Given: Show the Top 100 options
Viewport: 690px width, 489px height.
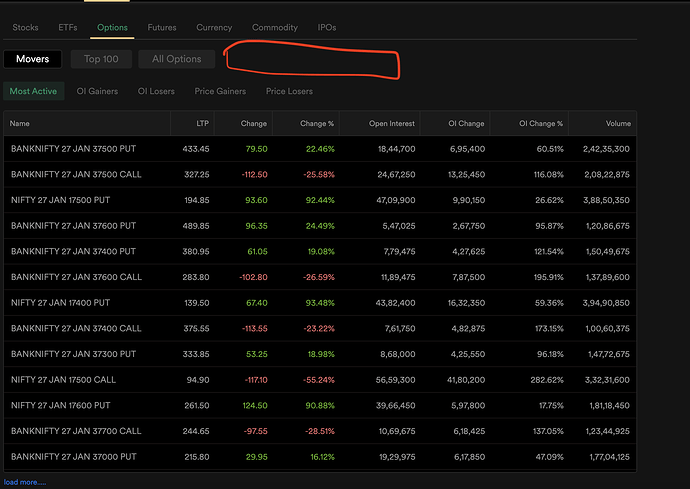Looking at the screenshot, I should pos(101,59).
